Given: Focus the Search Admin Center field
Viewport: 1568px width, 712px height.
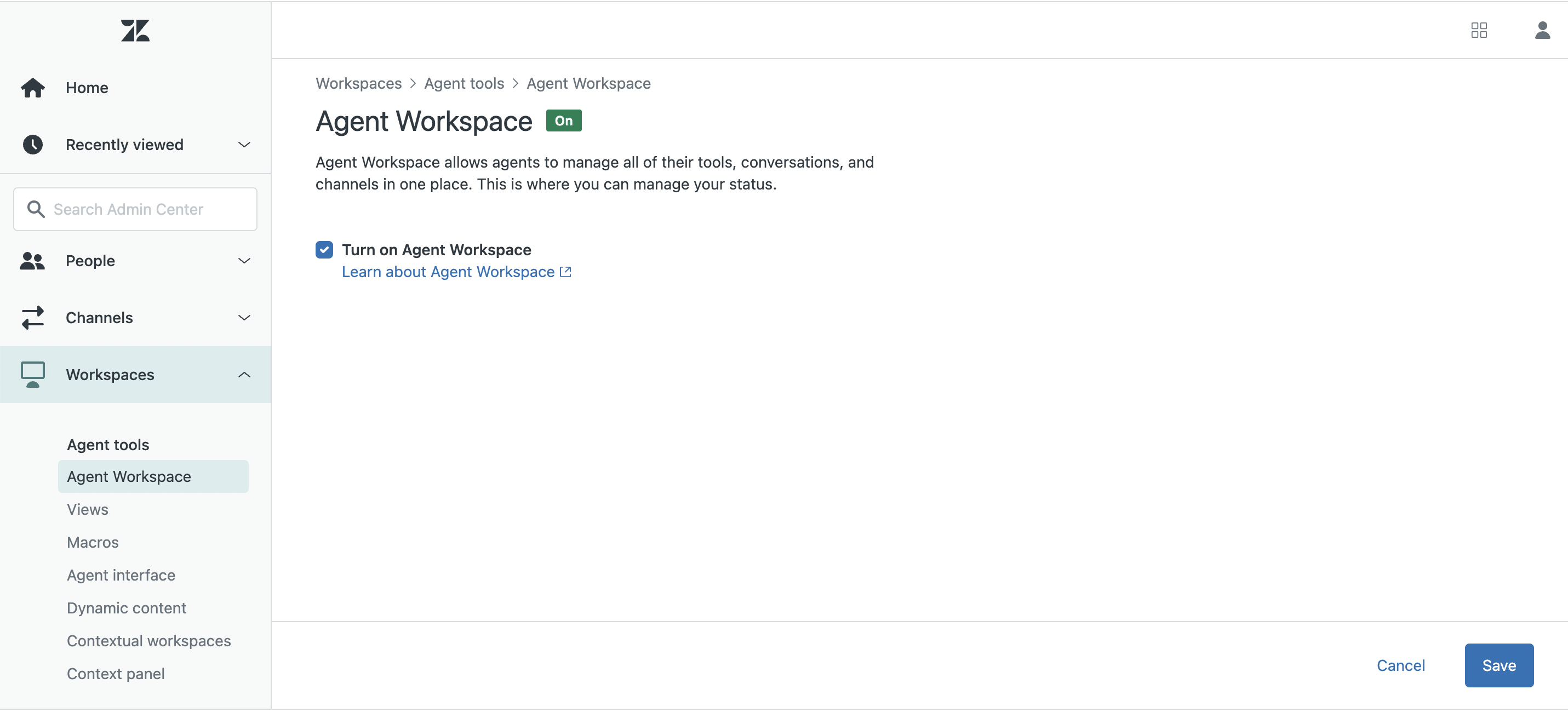Looking at the screenshot, I should click(135, 209).
